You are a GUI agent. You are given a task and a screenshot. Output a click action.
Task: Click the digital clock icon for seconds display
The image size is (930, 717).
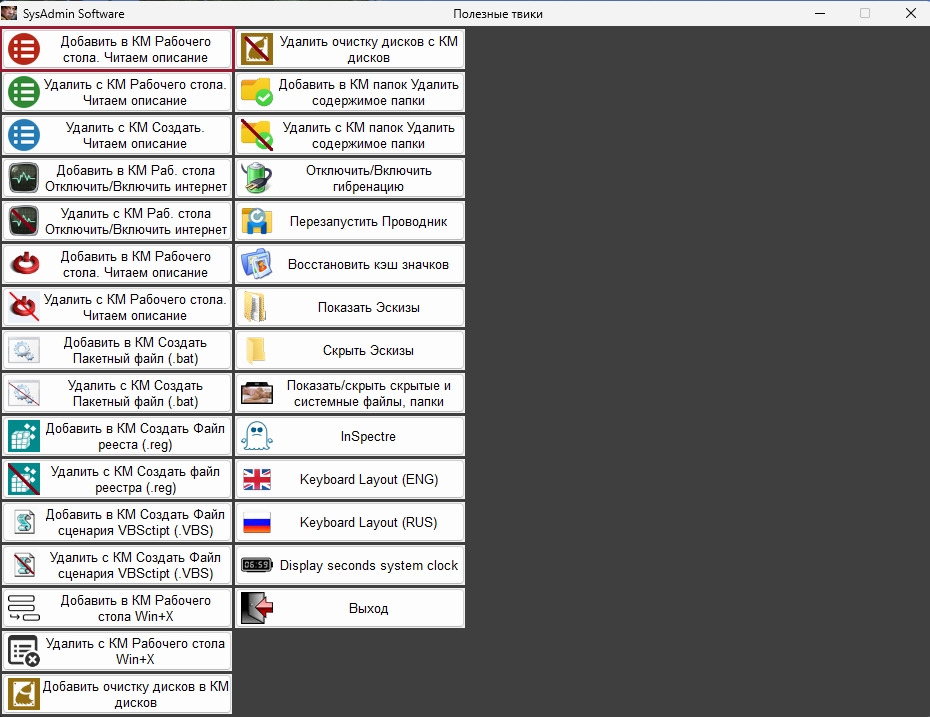257,566
